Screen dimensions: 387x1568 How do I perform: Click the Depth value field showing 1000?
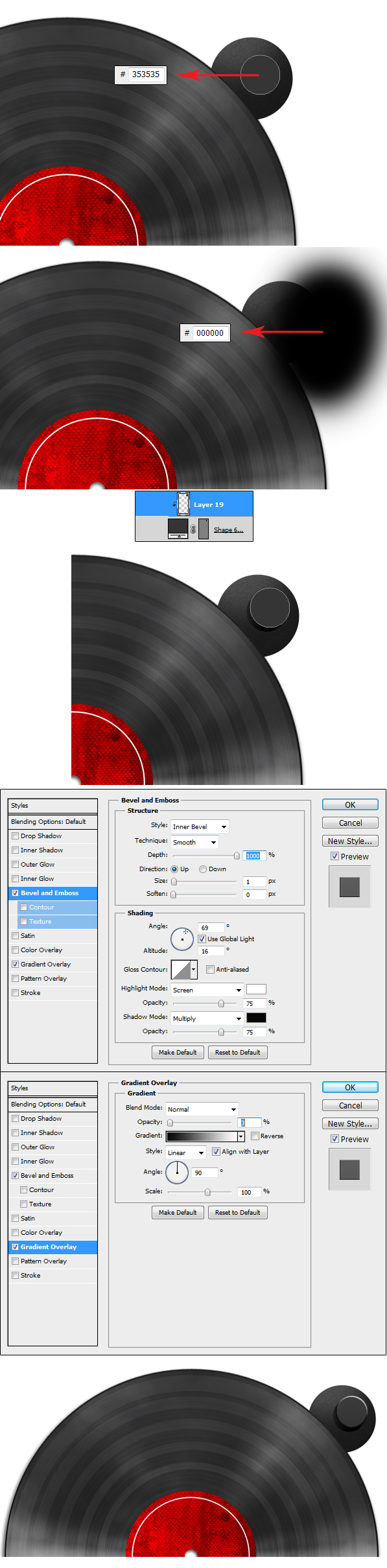(255, 856)
